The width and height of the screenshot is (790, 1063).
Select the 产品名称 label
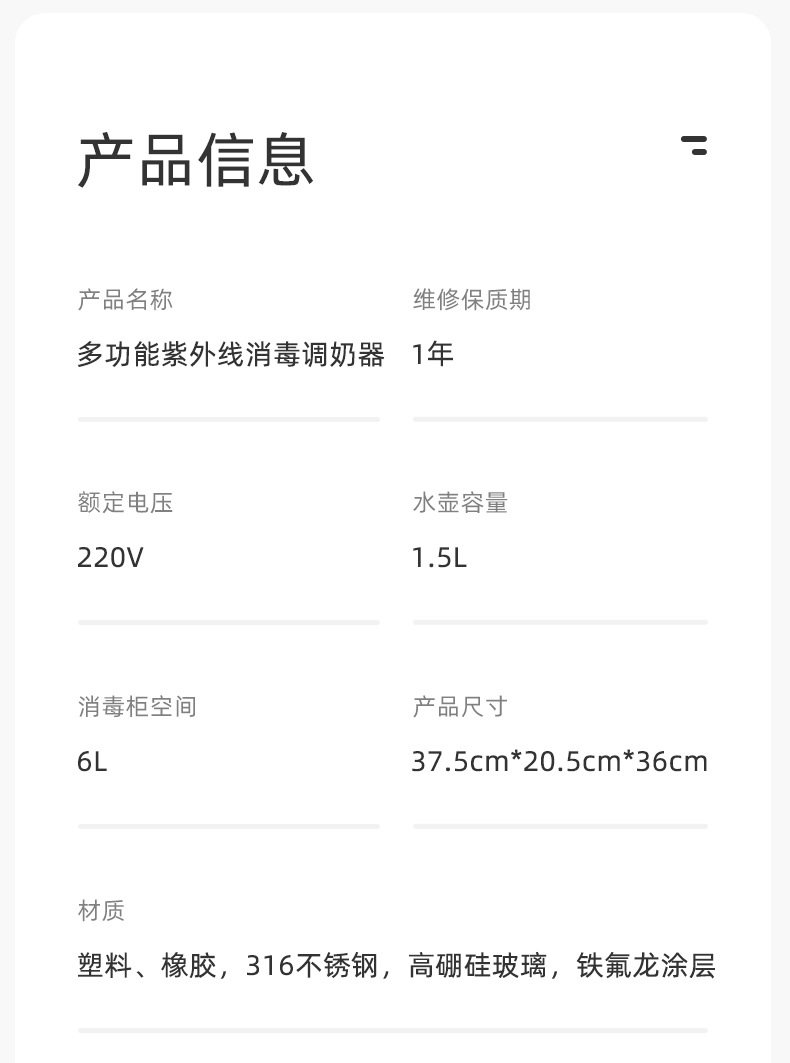point(125,300)
